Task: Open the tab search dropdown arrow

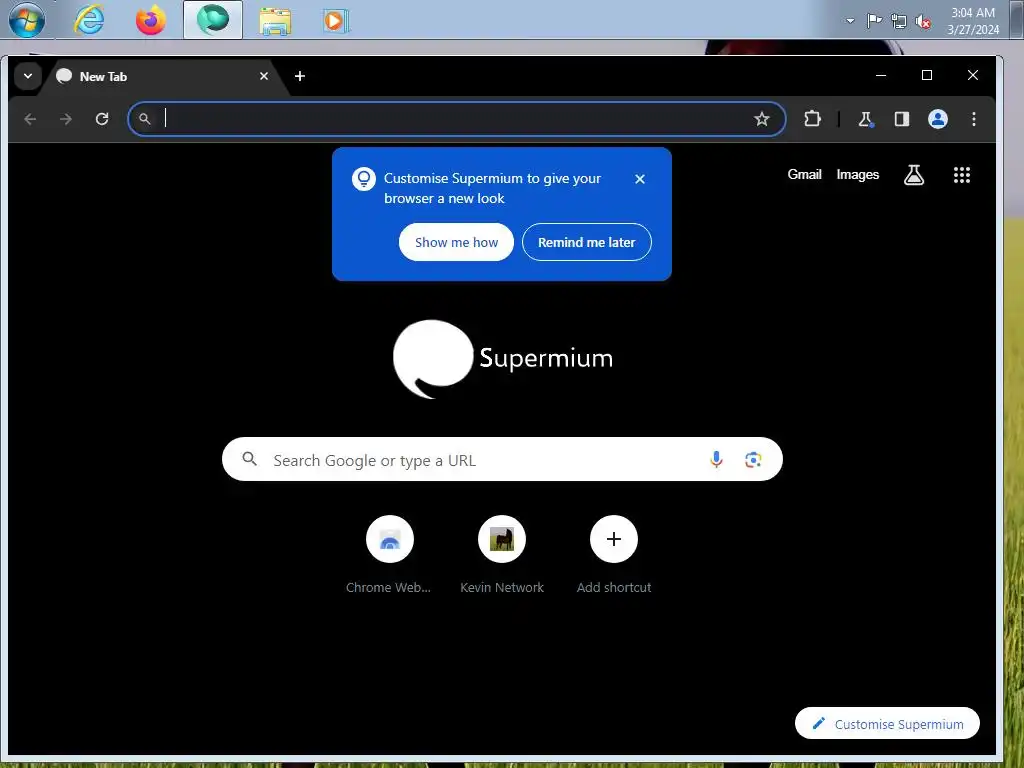Action: (x=28, y=76)
